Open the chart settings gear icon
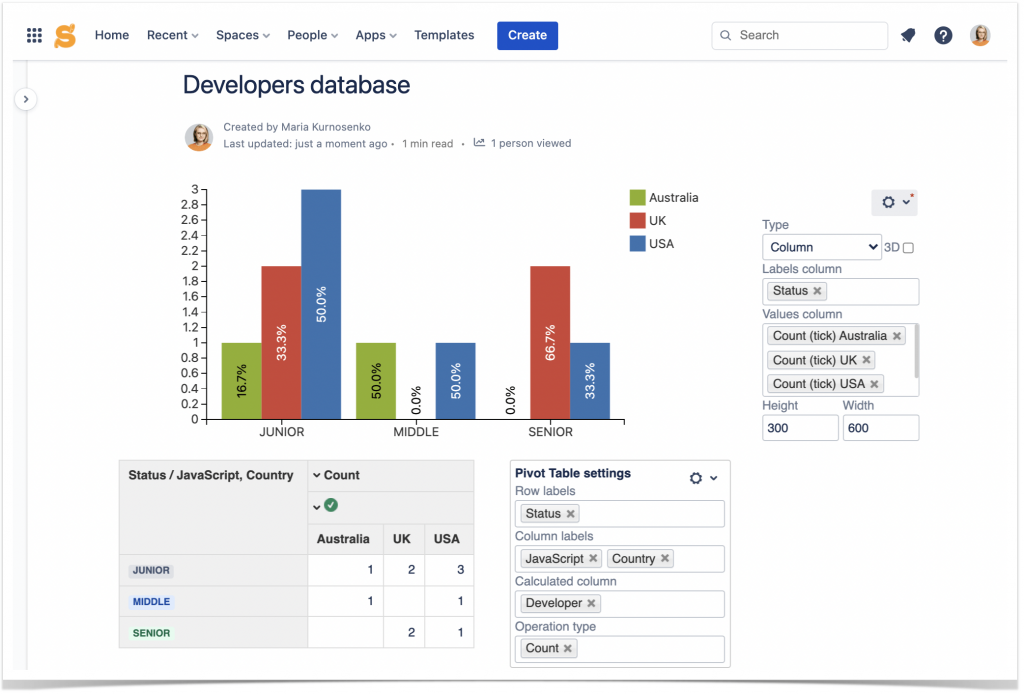Viewport: 1024px width, 694px height. click(x=889, y=202)
